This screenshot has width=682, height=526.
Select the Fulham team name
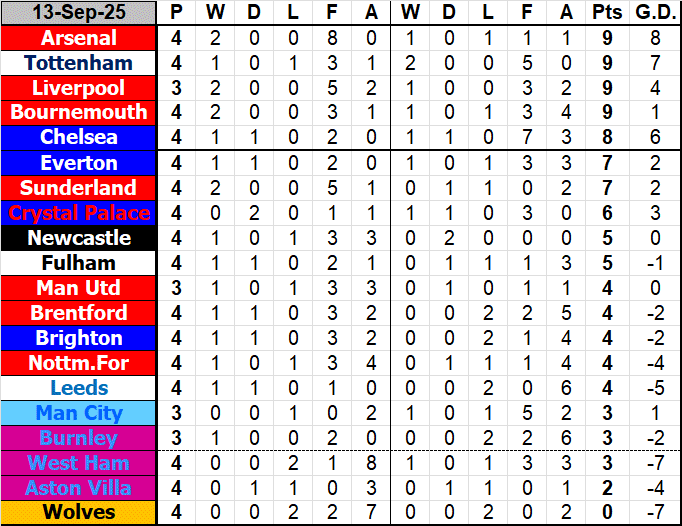point(79,263)
